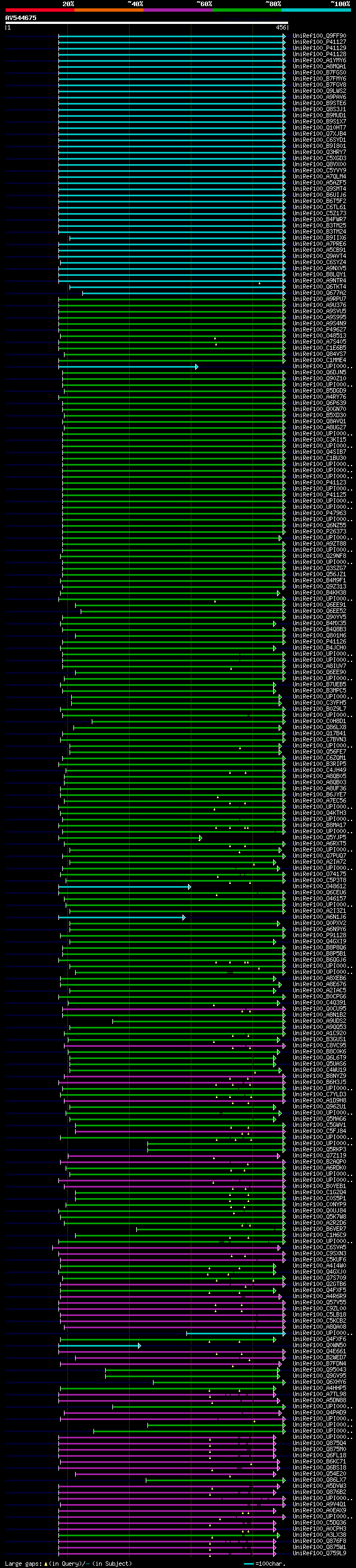Select hit label UniRef100_B4KH38
356x1568 pixels.
click(319, 593)
